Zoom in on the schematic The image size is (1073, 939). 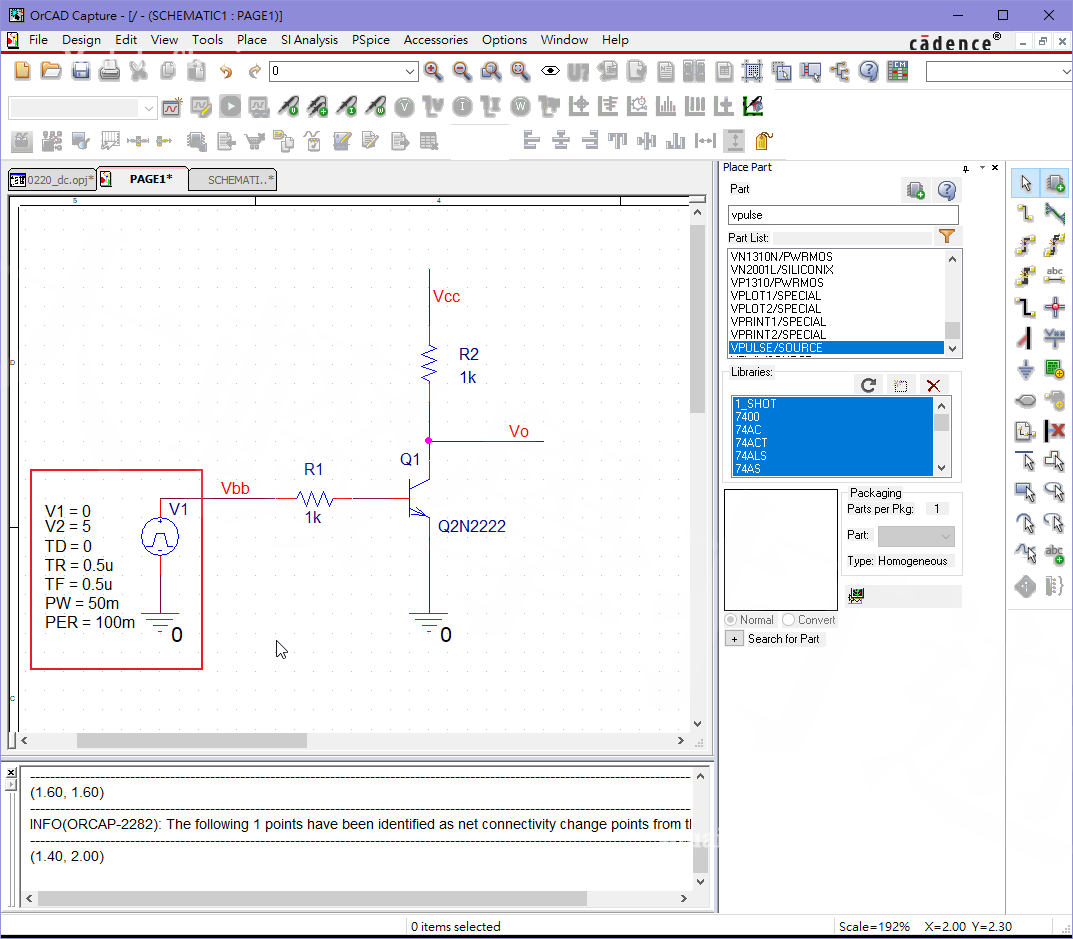pos(433,70)
